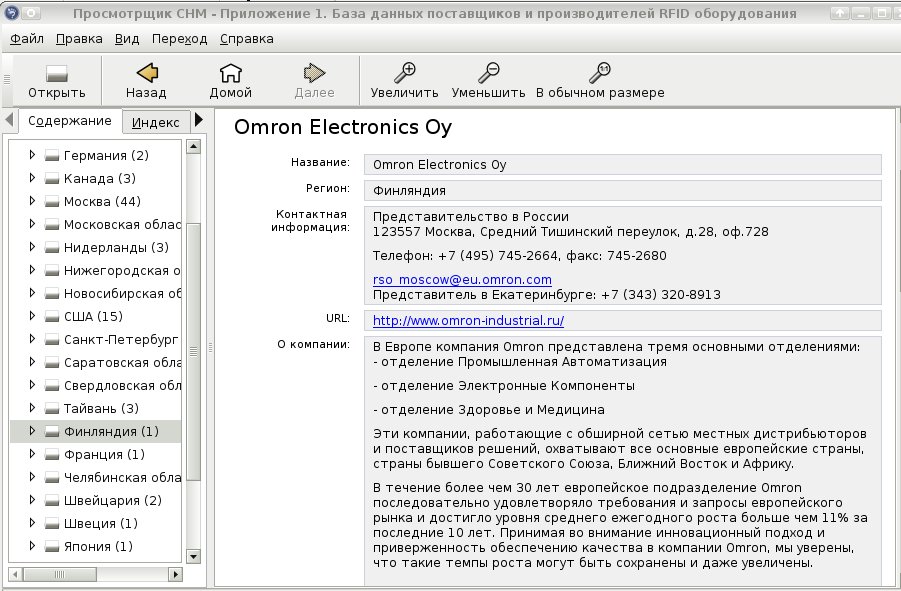This screenshot has width=901, height=591.
Task: Select the Содержание tab
Action: pos(70,121)
